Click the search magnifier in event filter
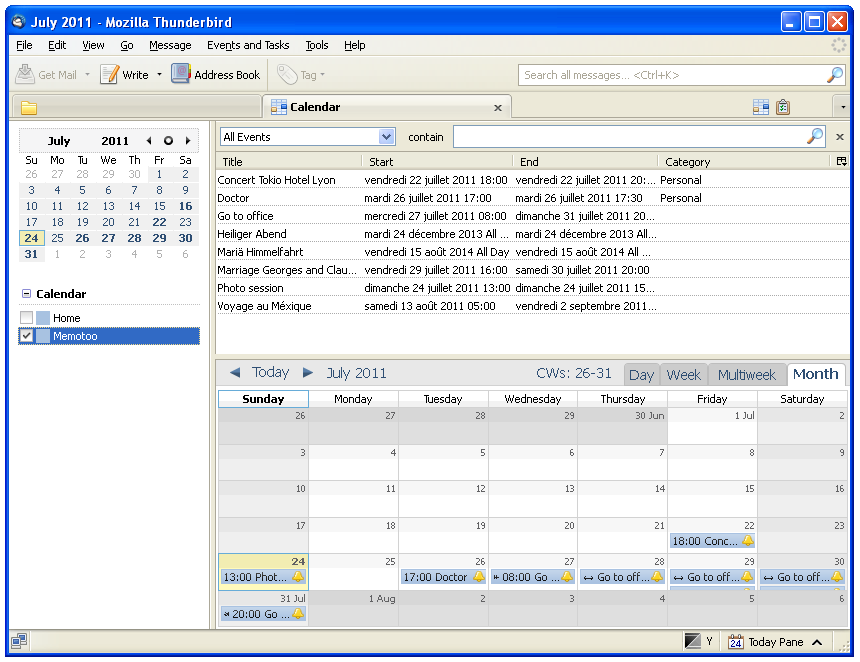 pyautogui.click(x=815, y=136)
